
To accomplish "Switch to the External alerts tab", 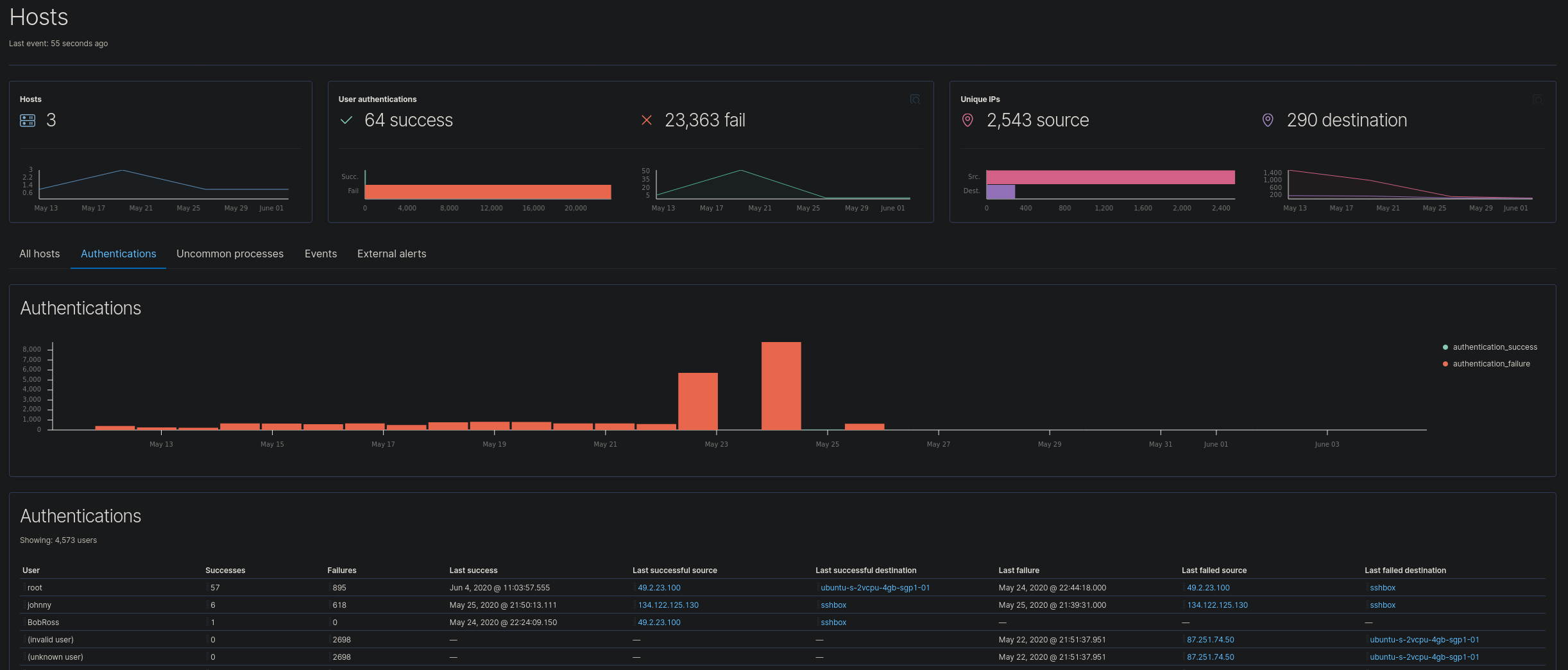I will pyautogui.click(x=391, y=254).
